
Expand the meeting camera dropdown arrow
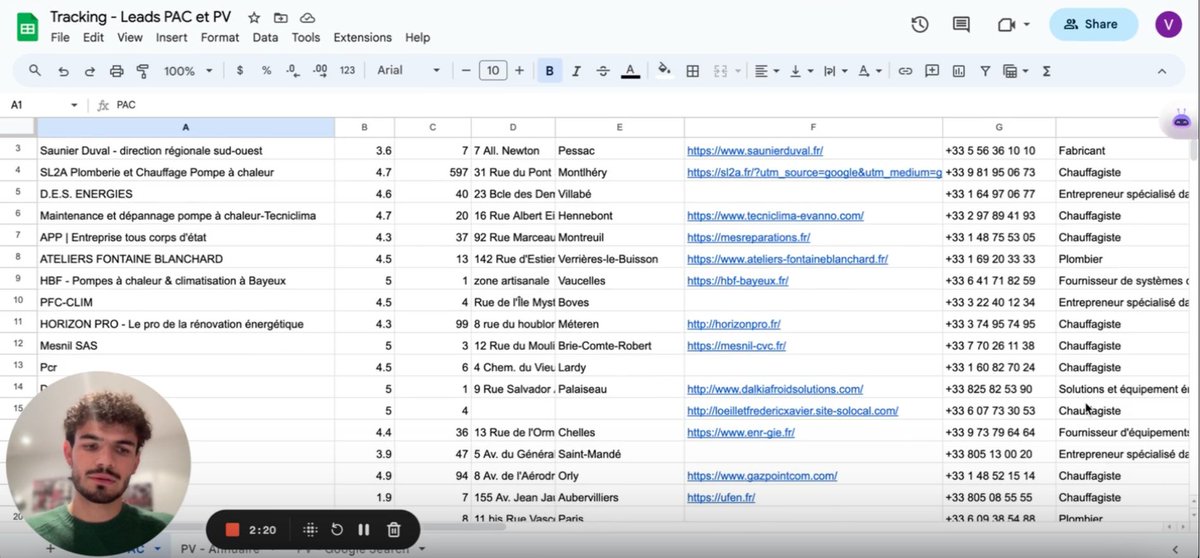click(x=1027, y=24)
